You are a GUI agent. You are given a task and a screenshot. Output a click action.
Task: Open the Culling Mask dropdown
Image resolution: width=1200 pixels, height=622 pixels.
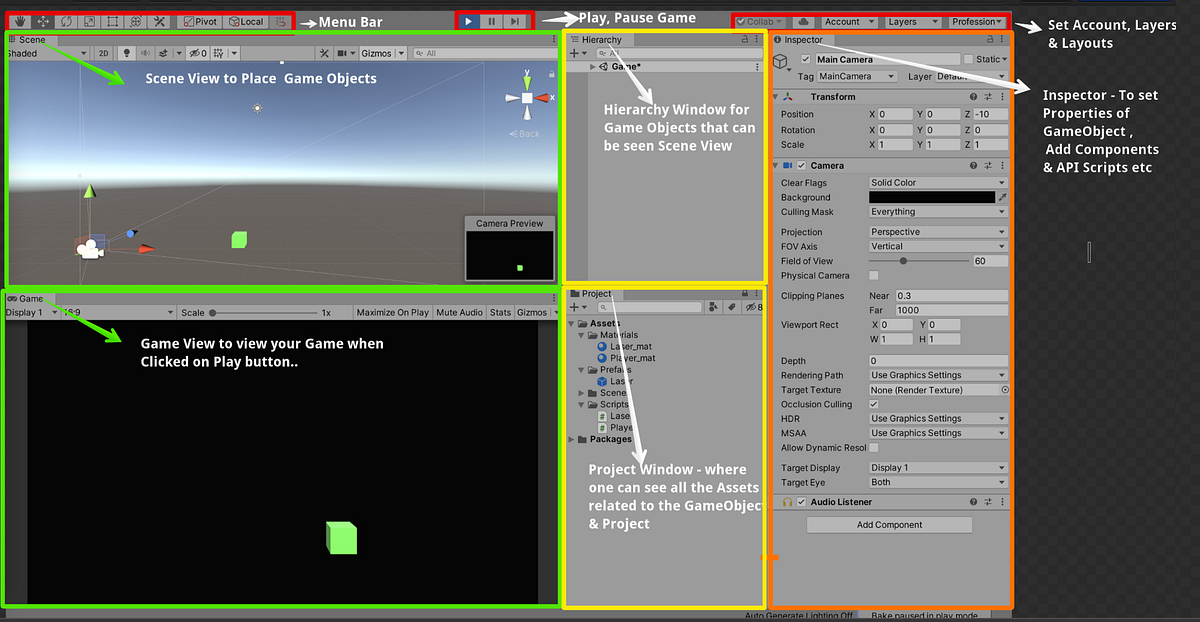(x=937, y=211)
